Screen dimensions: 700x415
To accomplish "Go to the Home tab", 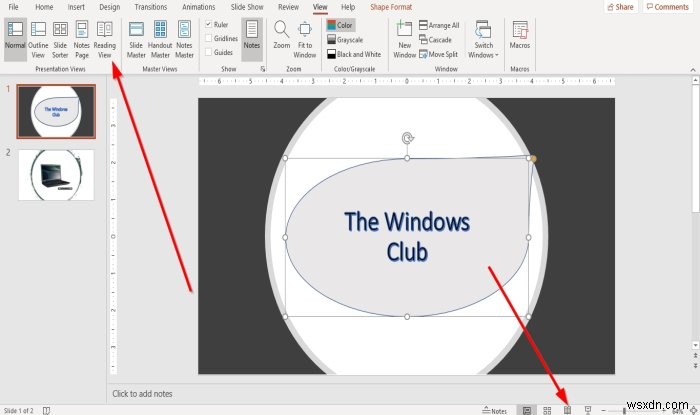I will coord(44,7).
